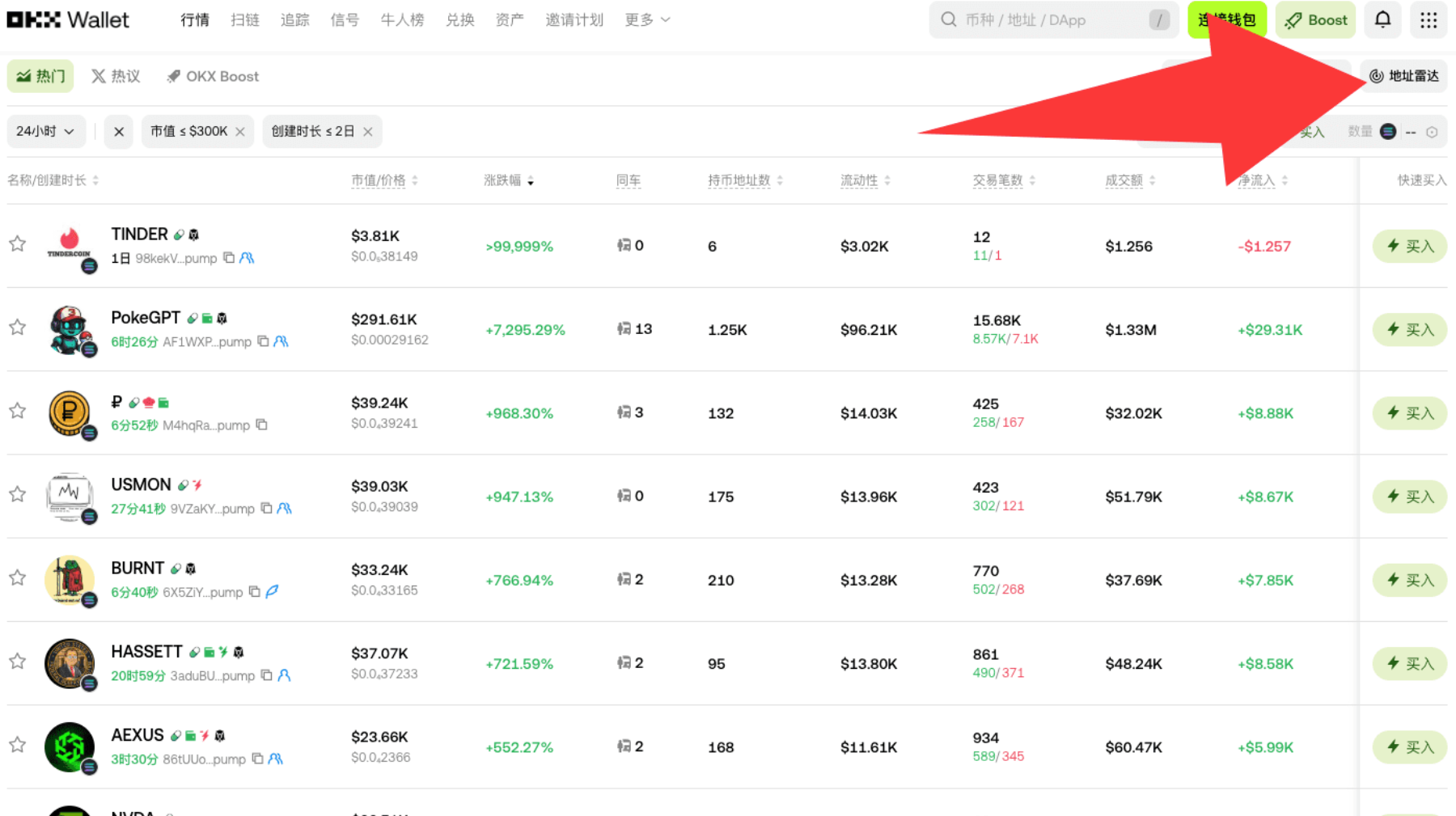Copy the USMON contract address

coord(266,509)
